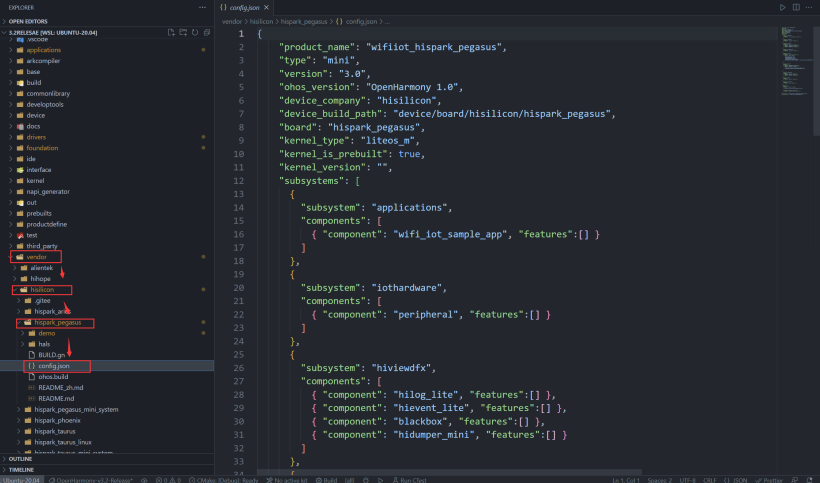Expand the hispark_phoenix folder

57,420
